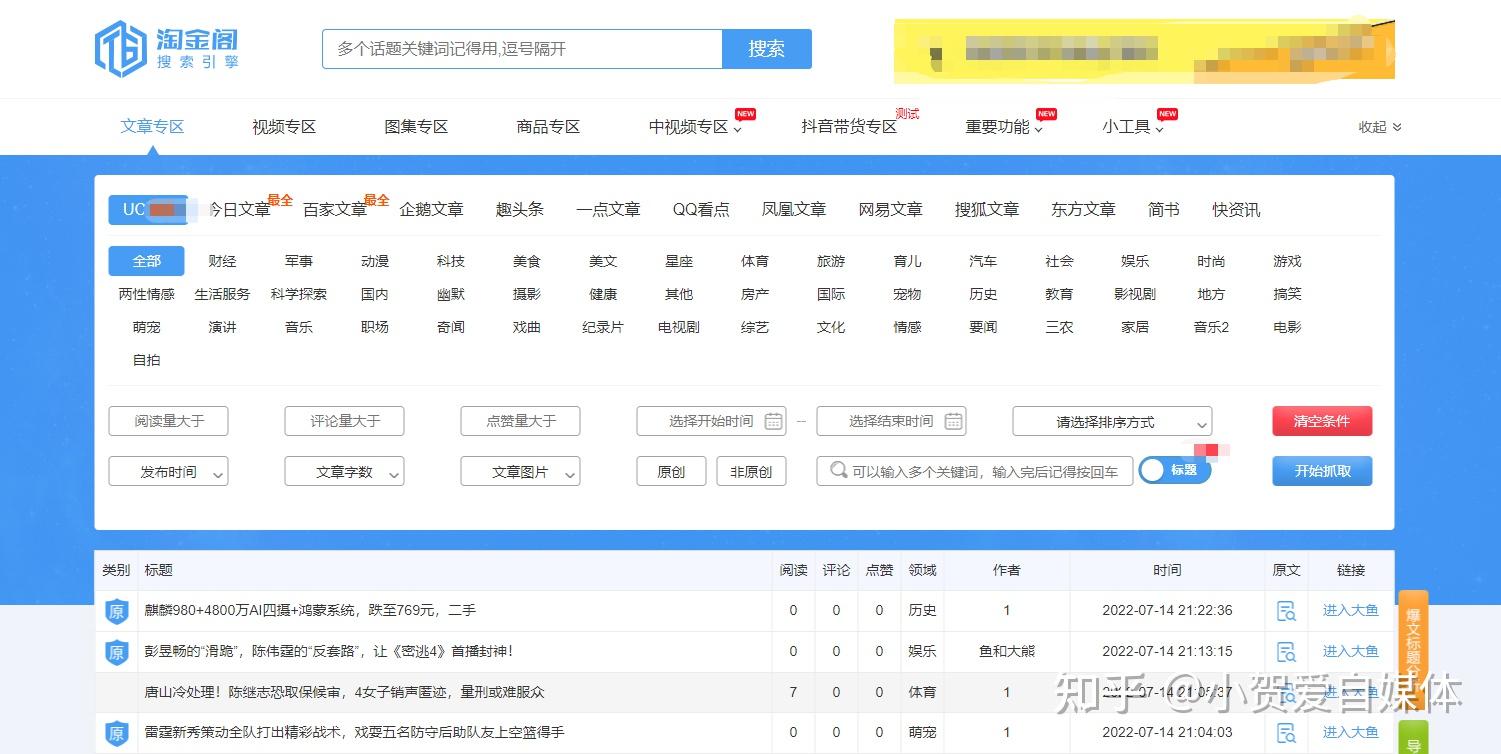The width and height of the screenshot is (1501, 754).
Task: Open article 唐山冷处理！陈继志恐取保候审
Action: (x=345, y=692)
